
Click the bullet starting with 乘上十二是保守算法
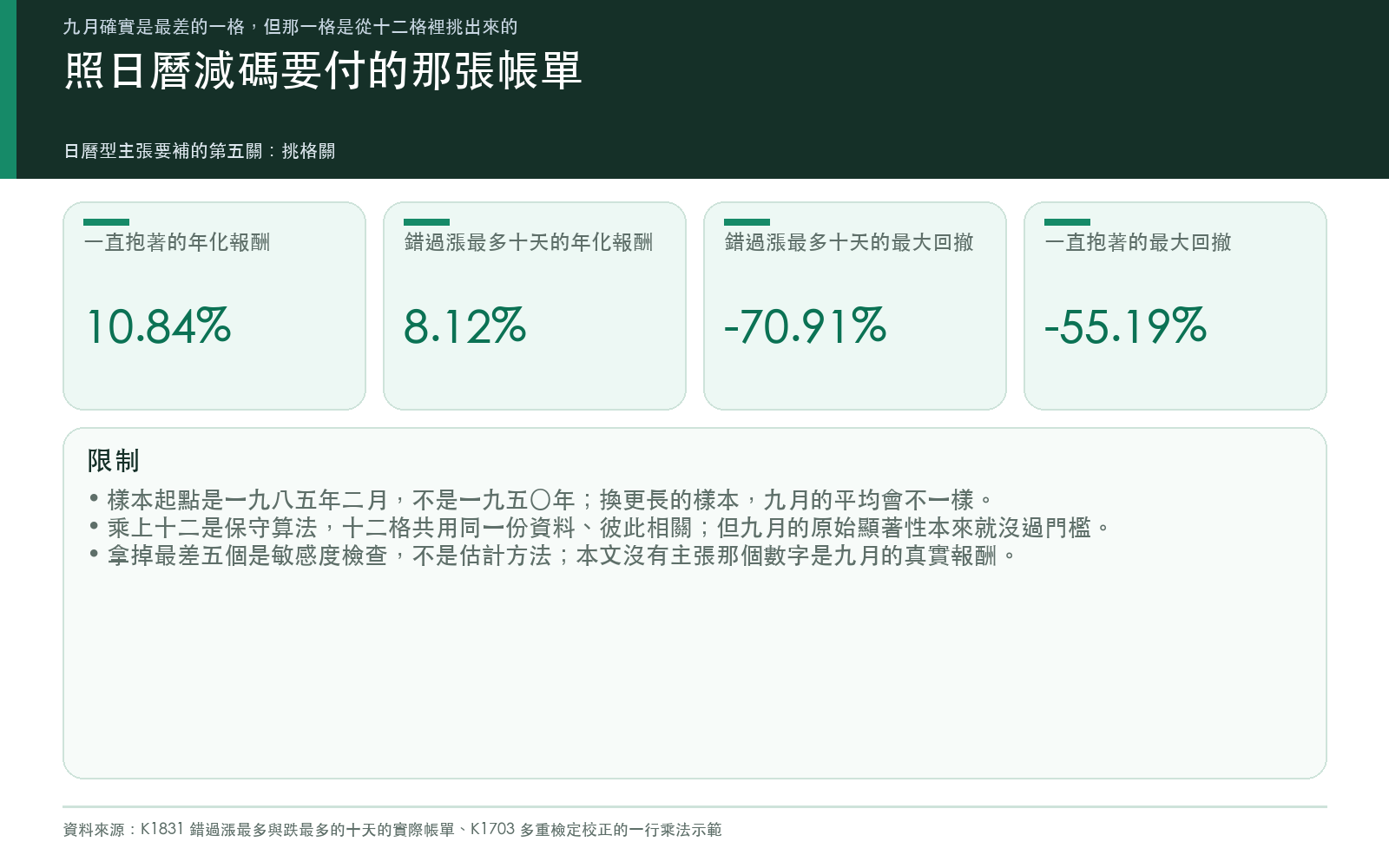pos(600,528)
